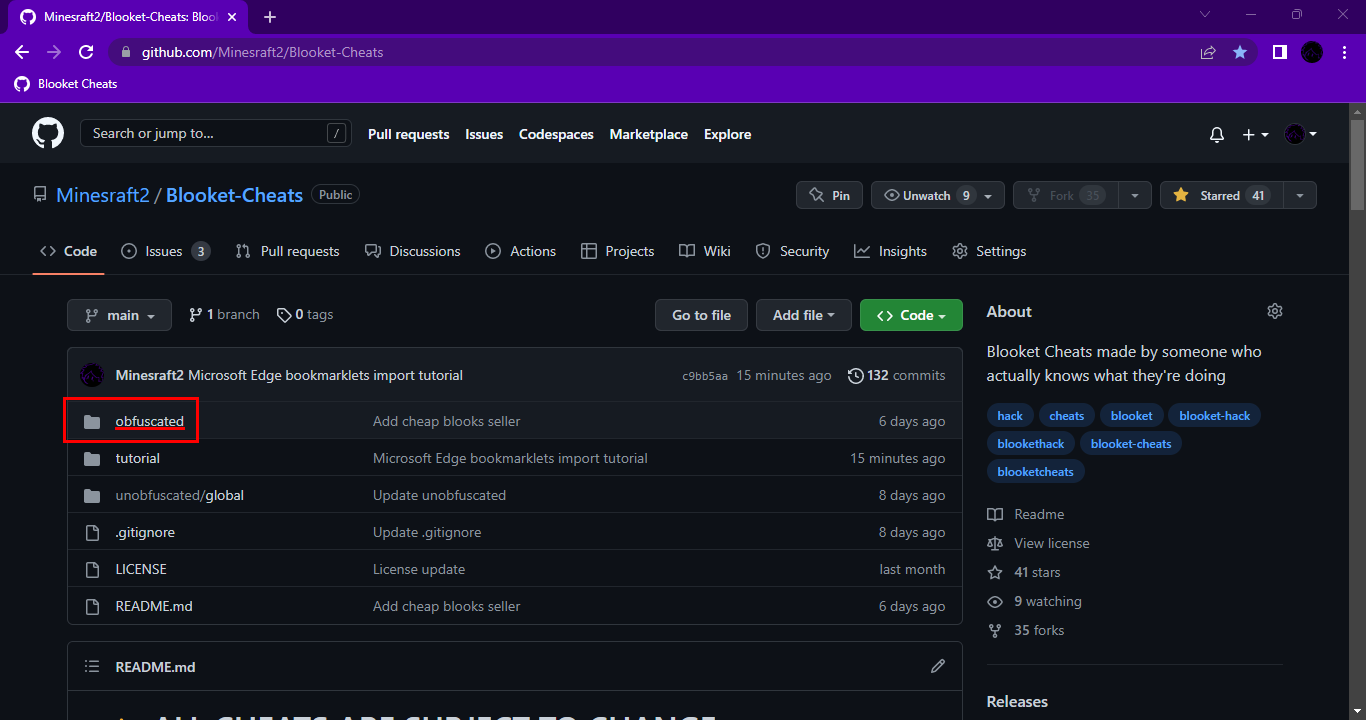Pin the repository with the Pin button
The width and height of the screenshot is (1366, 720).
829,195
